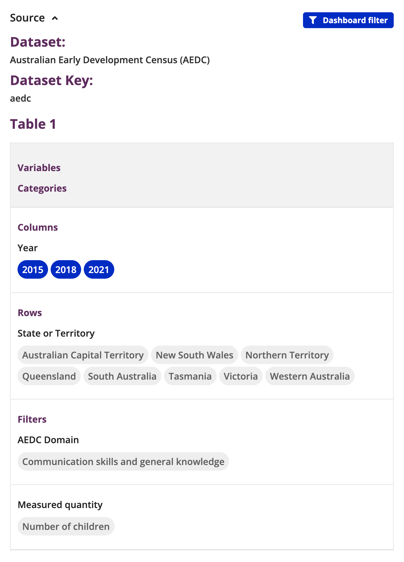Image resolution: width=404 pixels, height=562 pixels.
Task: Select the New South Wales chip
Action: [x=194, y=355]
